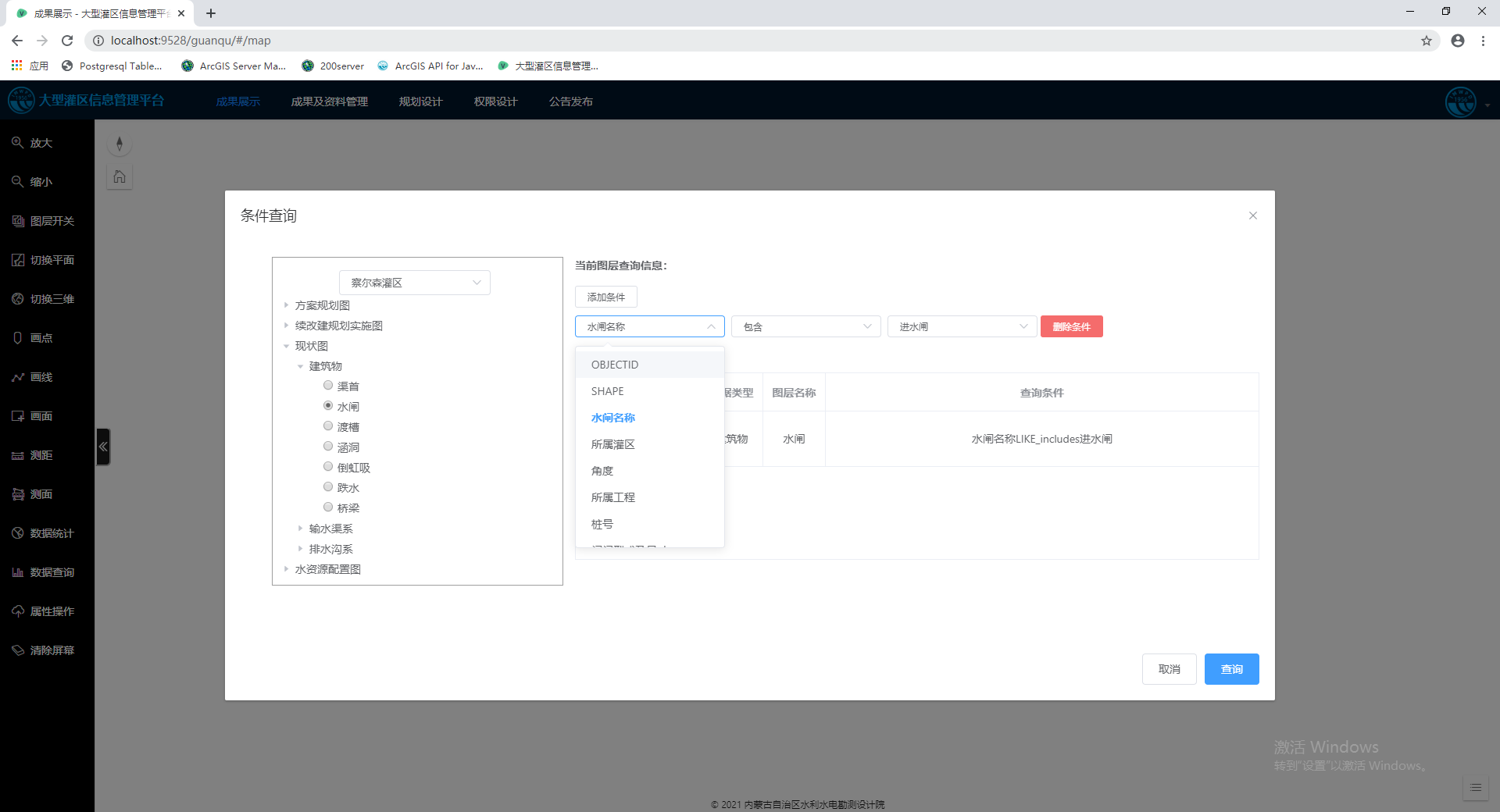Click the 添加条件 add condition button
The height and width of the screenshot is (812, 1500).
[x=606, y=297]
